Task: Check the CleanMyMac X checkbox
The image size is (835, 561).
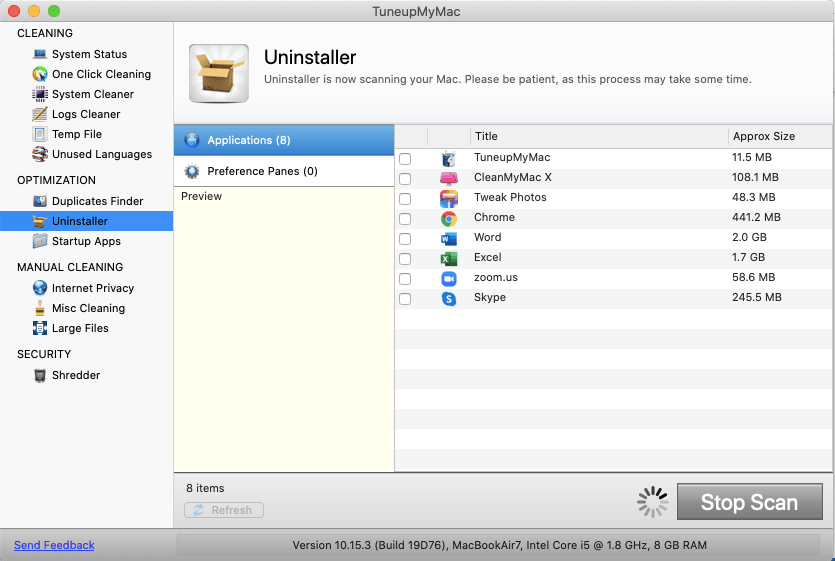Action: [405, 178]
